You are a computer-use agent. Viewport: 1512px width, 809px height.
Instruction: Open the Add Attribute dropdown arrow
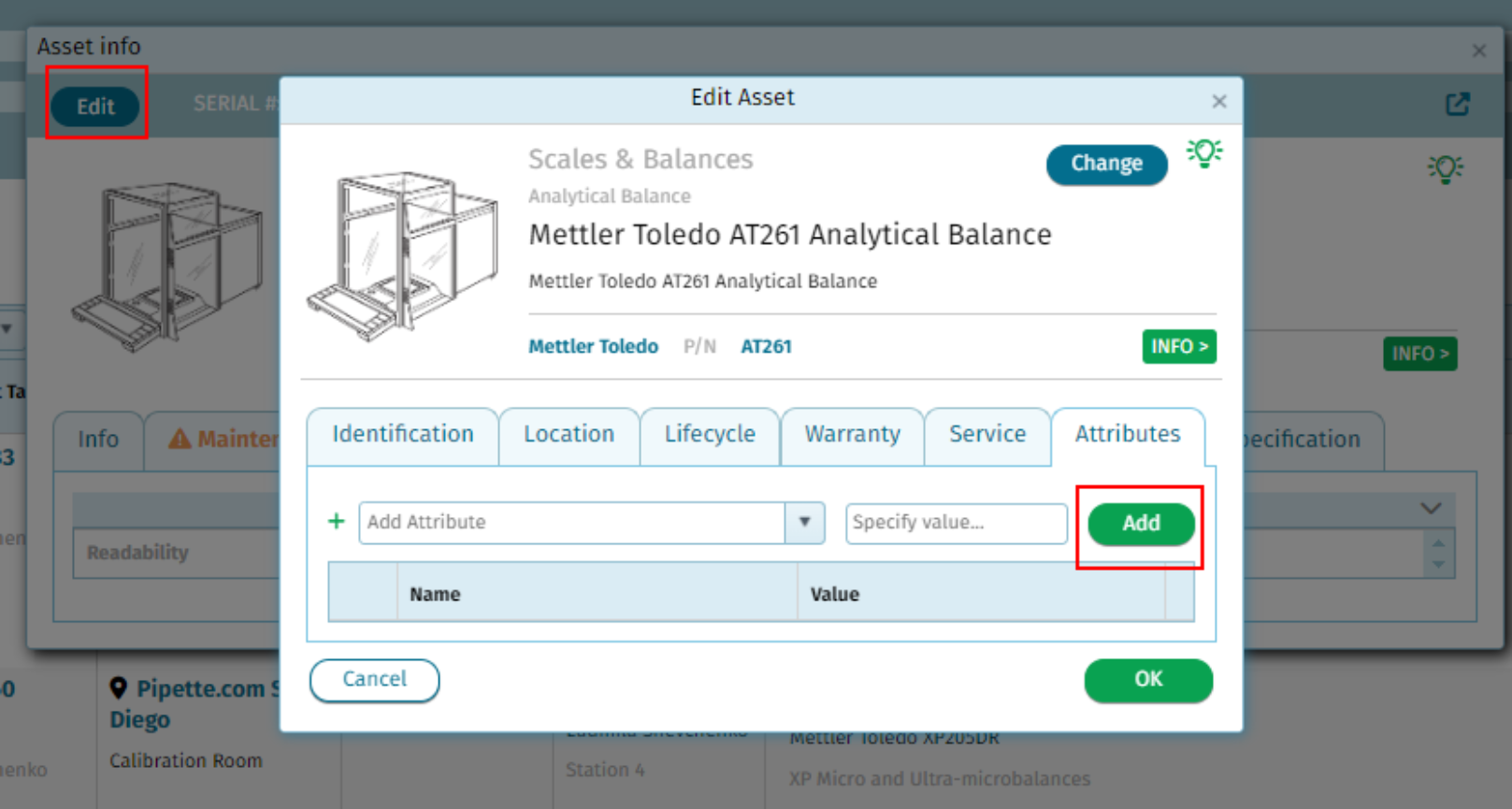[x=804, y=523]
